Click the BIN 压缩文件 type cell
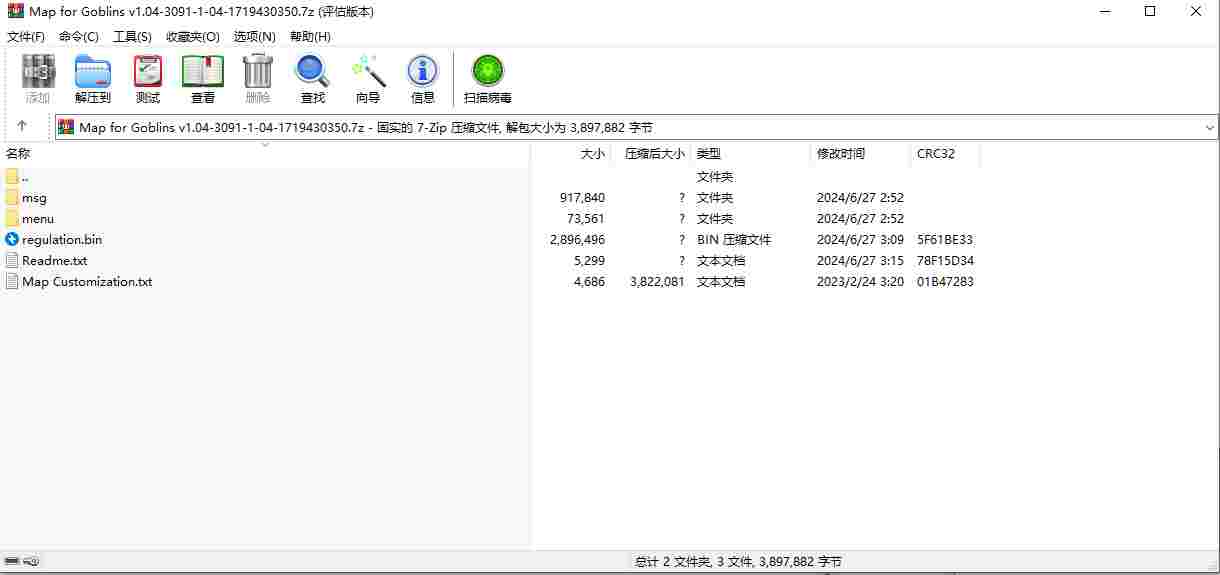The height and width of the screenshot is (575, 1220). click(734, 240)
